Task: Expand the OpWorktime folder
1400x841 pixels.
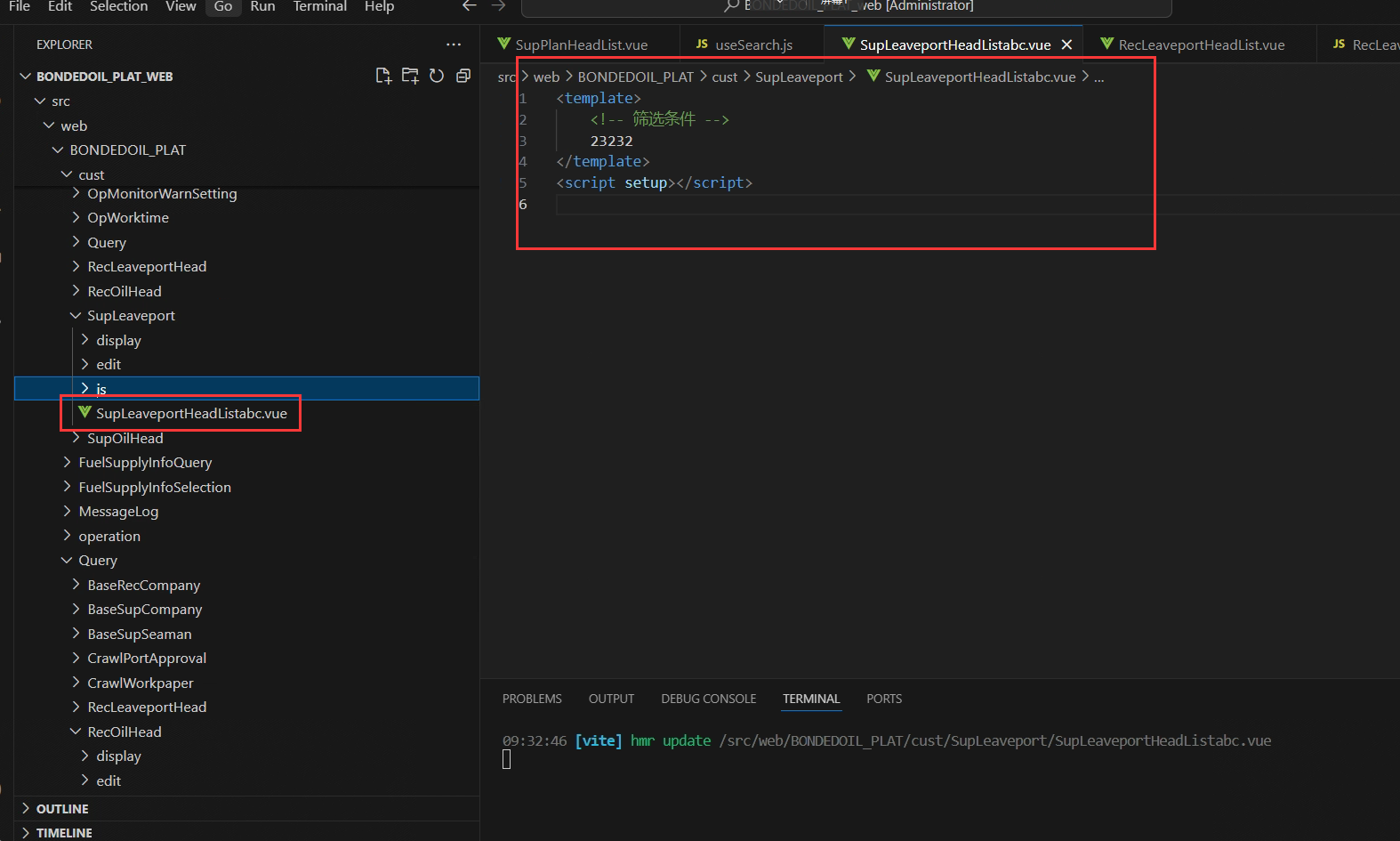Action: [x=247, y=217]
